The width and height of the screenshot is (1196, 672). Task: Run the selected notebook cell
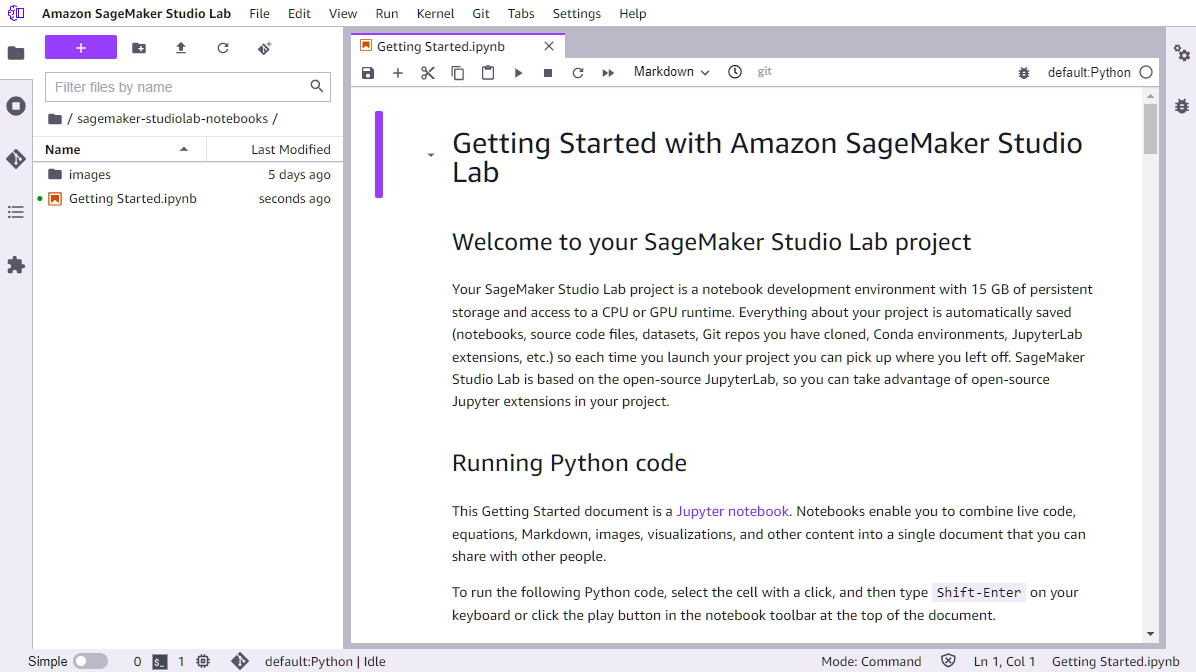click(517, 71)
